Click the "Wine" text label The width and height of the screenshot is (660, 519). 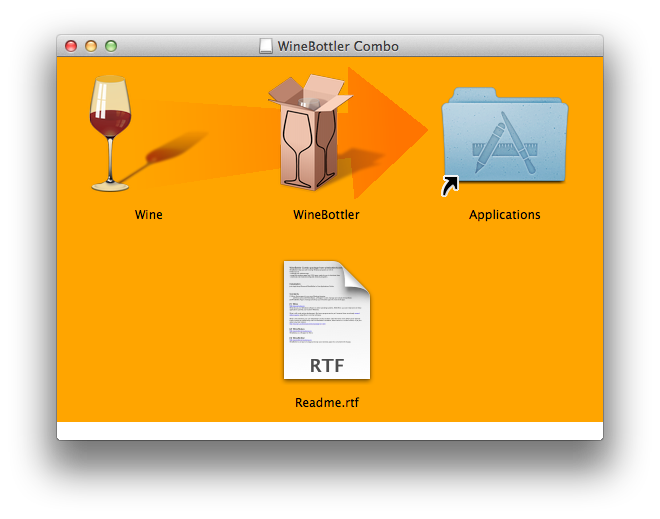pos(148,215)
